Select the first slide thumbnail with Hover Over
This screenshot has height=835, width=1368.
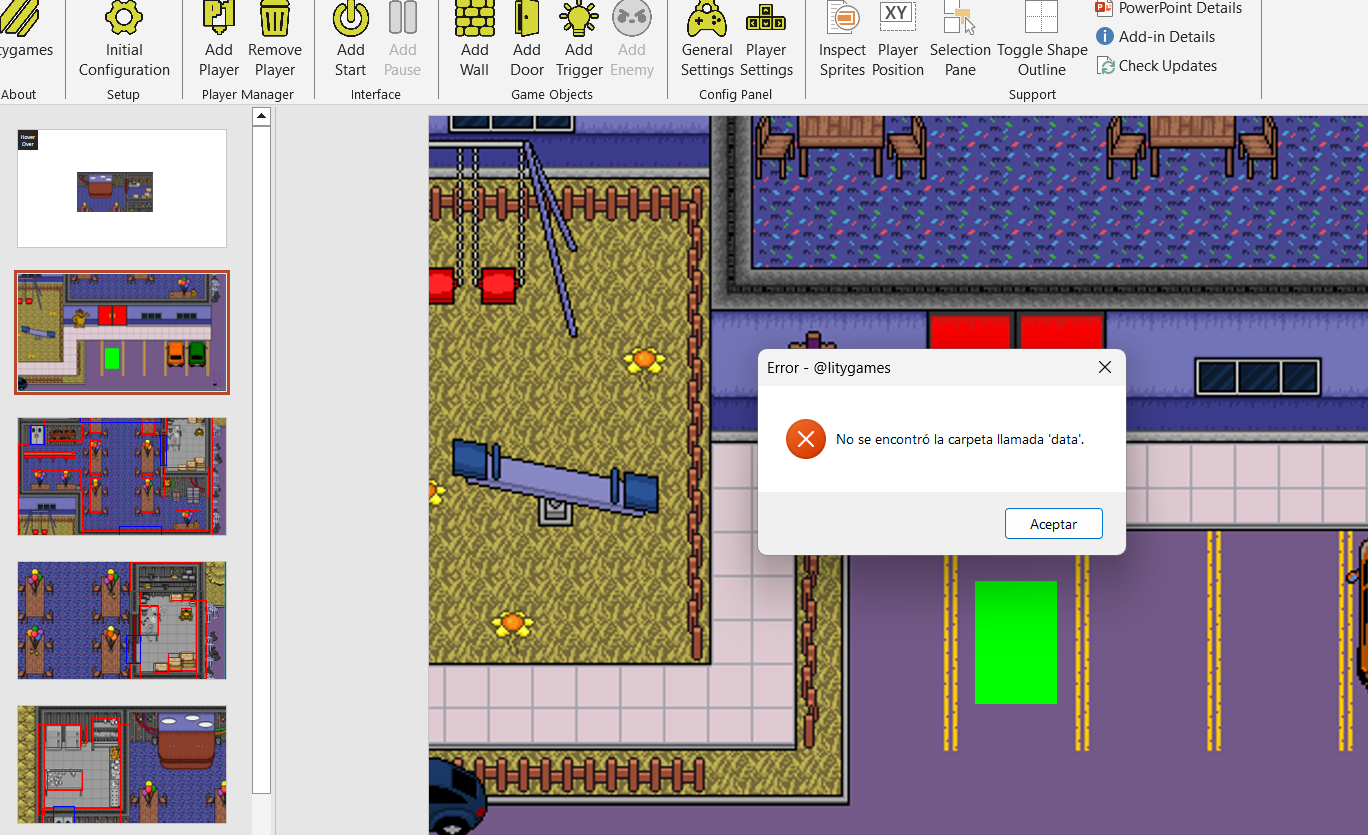(x=122, y=188)
